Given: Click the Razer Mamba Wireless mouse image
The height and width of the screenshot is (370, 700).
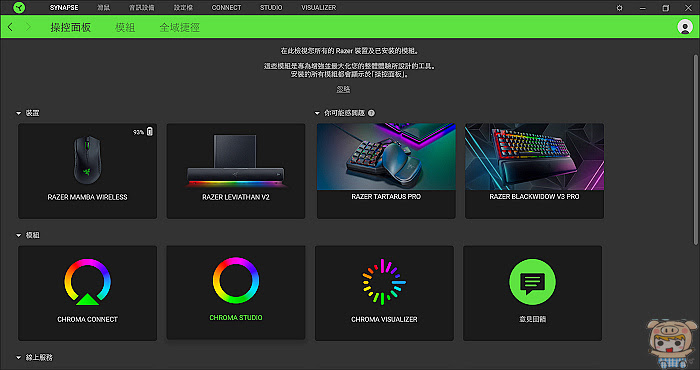Looking at the screenshot, I should click(88, 160).
